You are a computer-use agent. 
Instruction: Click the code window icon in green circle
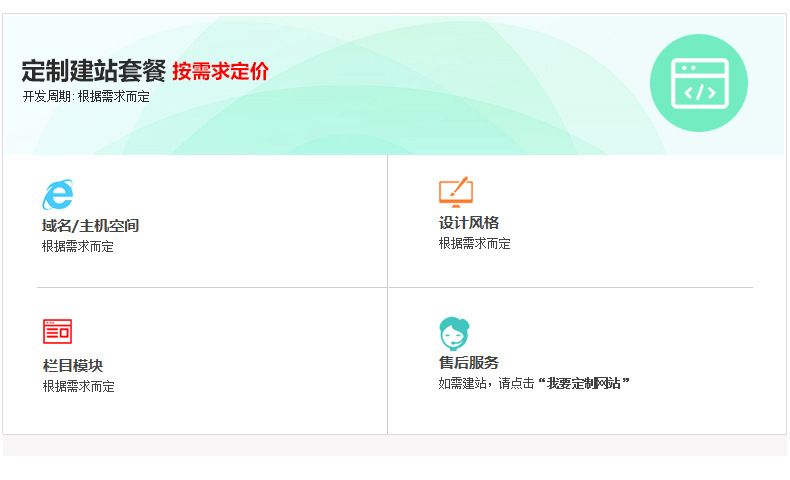(699, 83)
